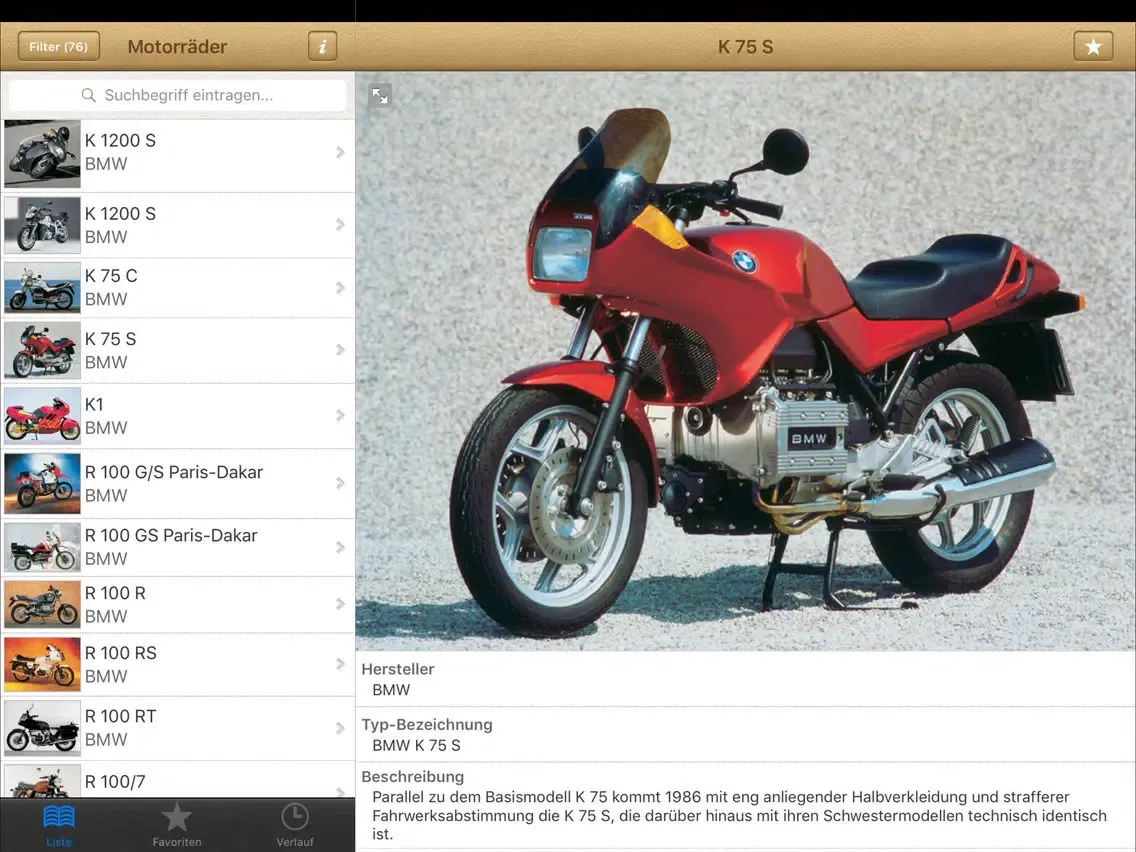Image resolution: width=1136 pixels, height=852 pixels.
Task: Select the R 100 RS thumbnail
Action: pos(42,664)
